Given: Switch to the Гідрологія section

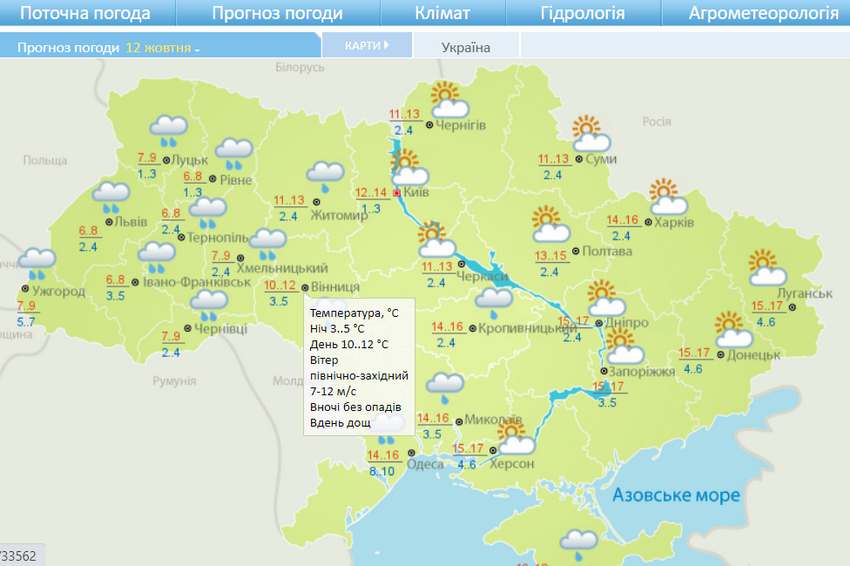Looking at the screenshot, I should click(583, 13).
